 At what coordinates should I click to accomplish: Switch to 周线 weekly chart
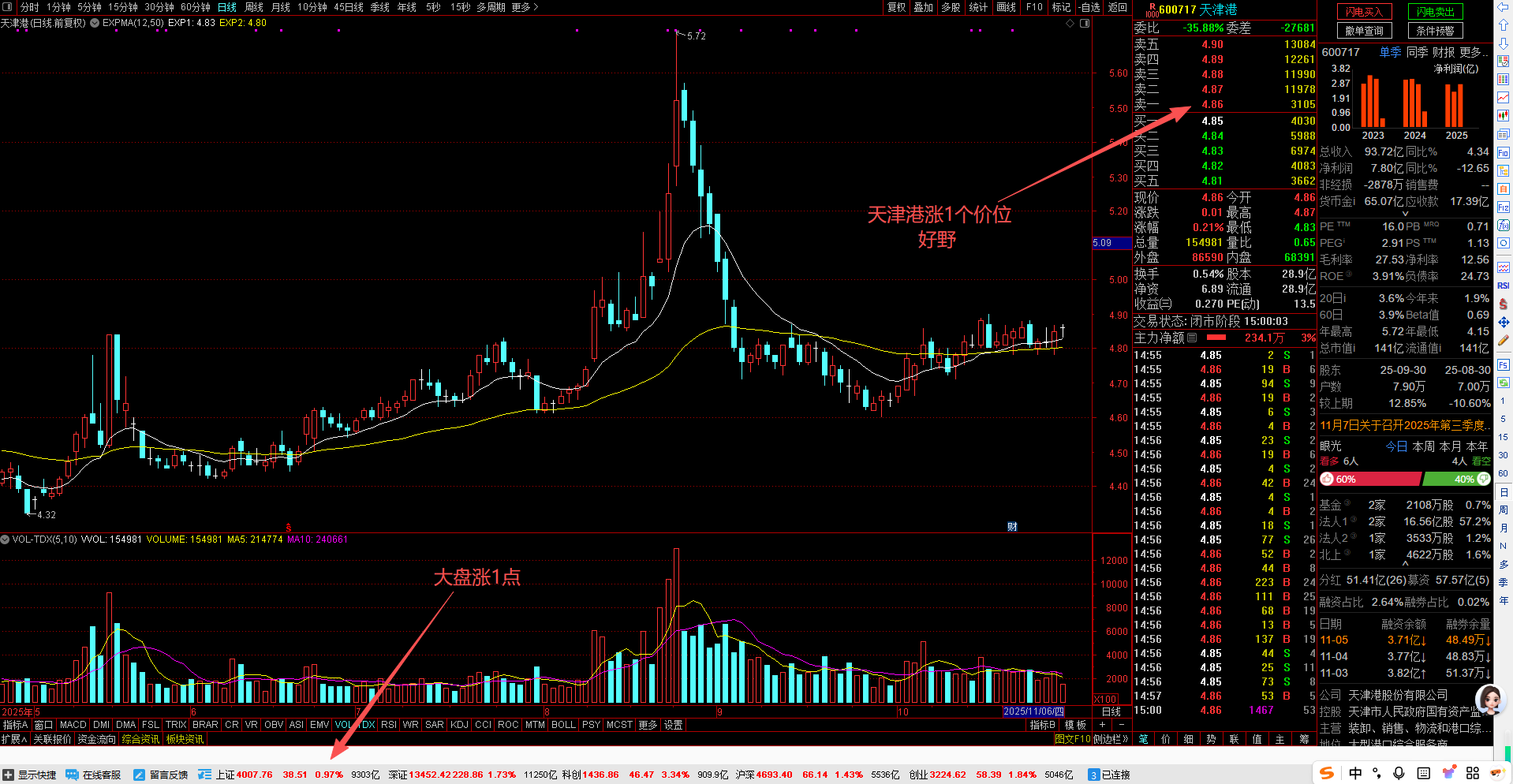[x=254, y=7]
